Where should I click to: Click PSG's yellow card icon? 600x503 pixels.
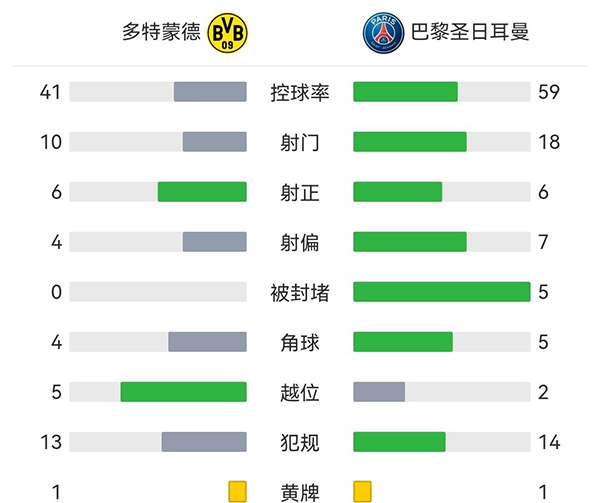(362, 491)
